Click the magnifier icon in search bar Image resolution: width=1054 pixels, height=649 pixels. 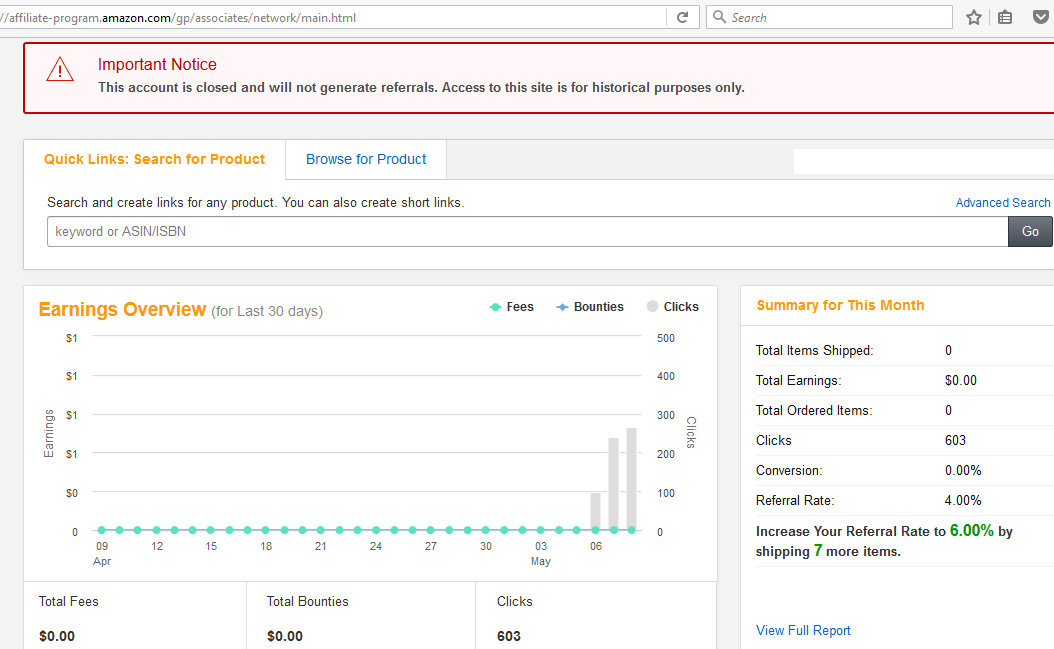pyautogui.click(x=720, y=17)
